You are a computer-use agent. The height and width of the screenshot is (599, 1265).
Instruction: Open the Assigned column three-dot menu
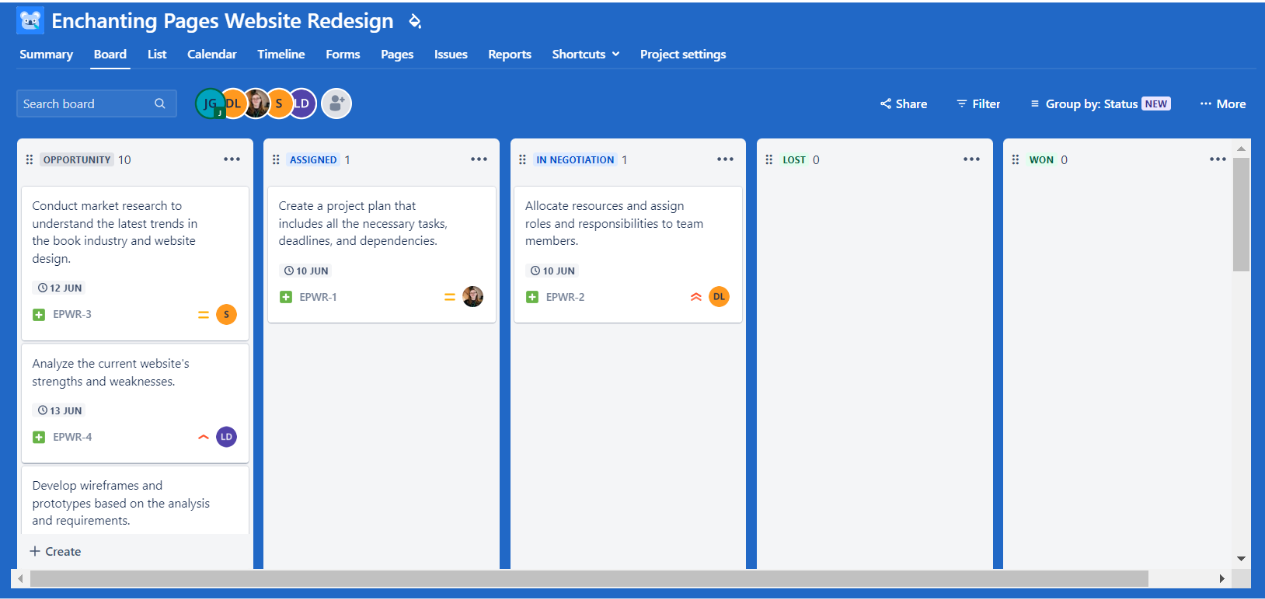(479, 159)
